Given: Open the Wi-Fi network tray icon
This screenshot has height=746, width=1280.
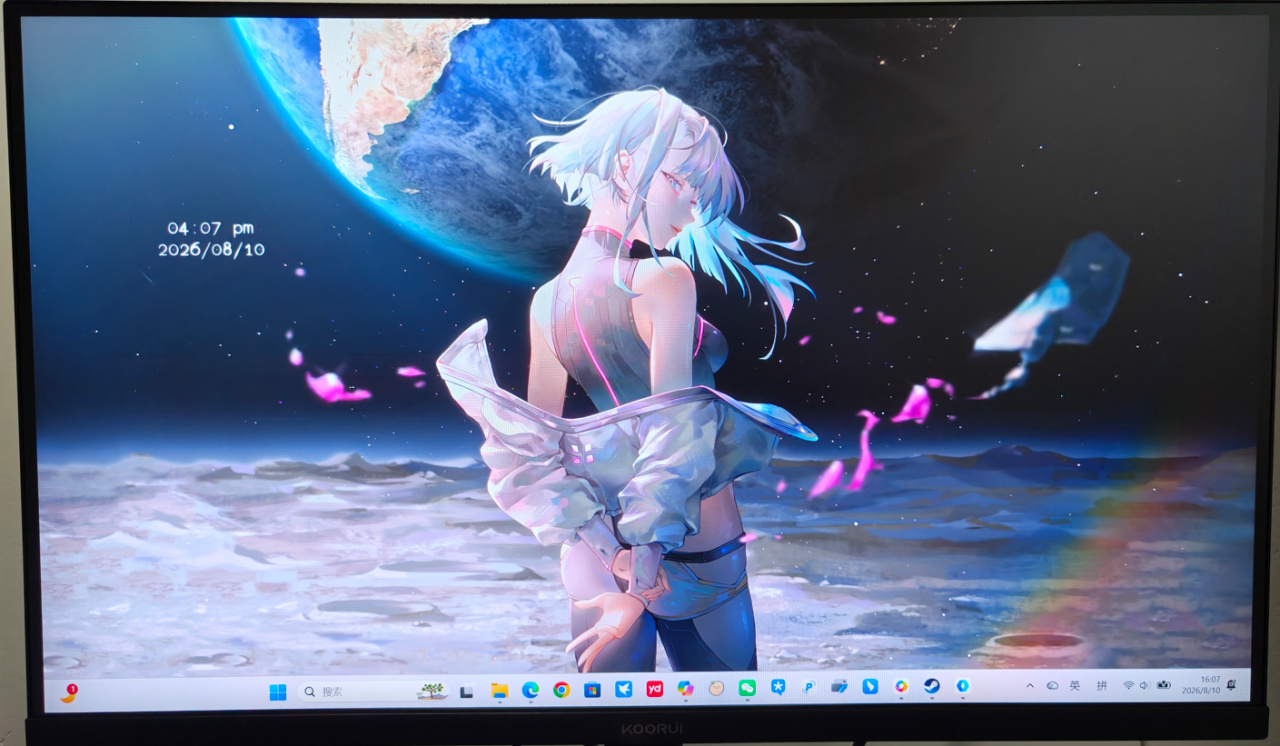Looking at the screenshot, I should pyautogui.click(x=1128, y=685).
